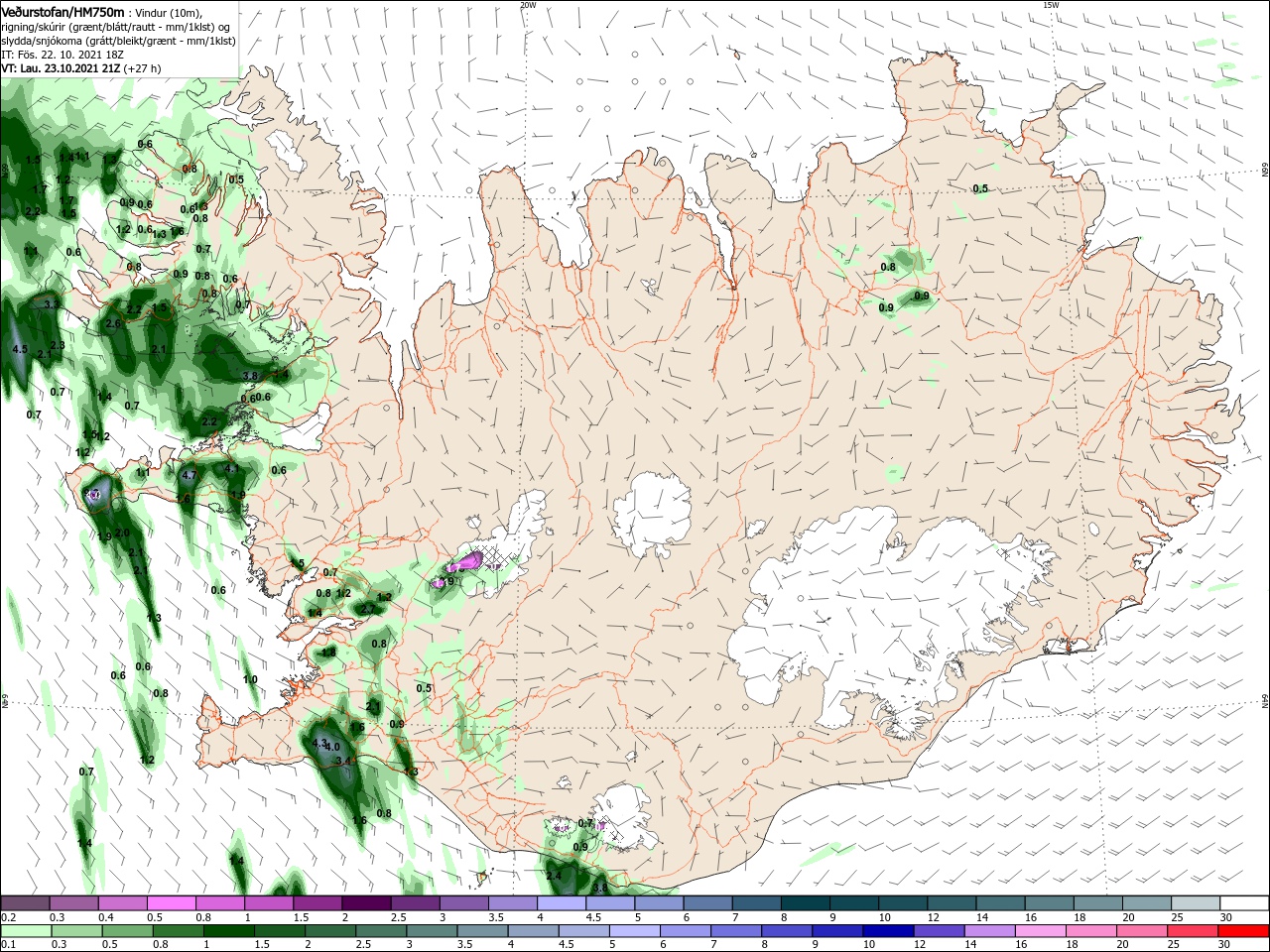Click the teal snow-scale swatch starting at 12

(952, 903)
